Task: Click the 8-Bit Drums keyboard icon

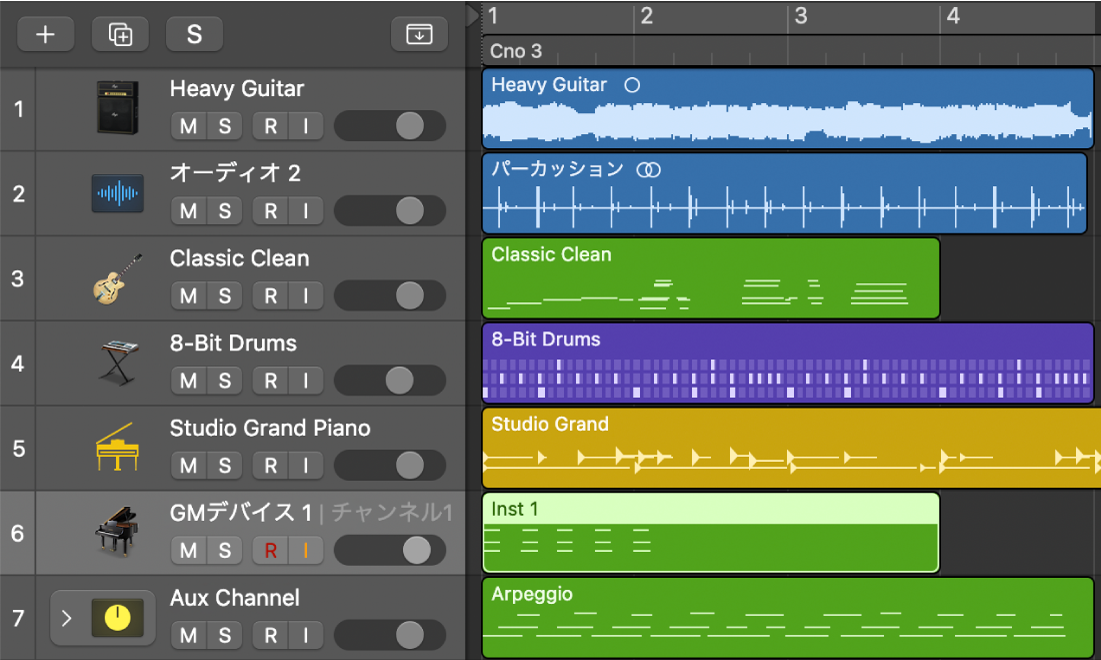Action: (x=117, y=362)
